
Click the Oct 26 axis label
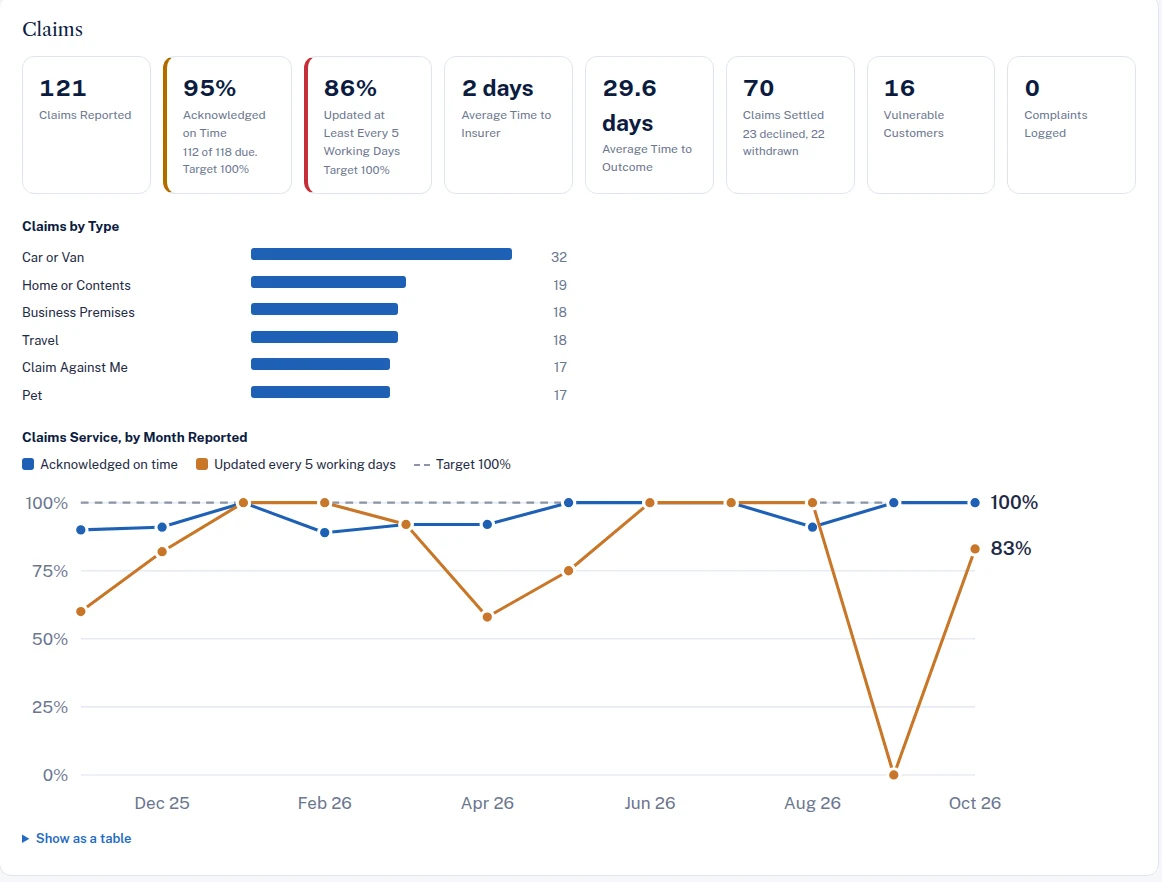pos(975,803)
